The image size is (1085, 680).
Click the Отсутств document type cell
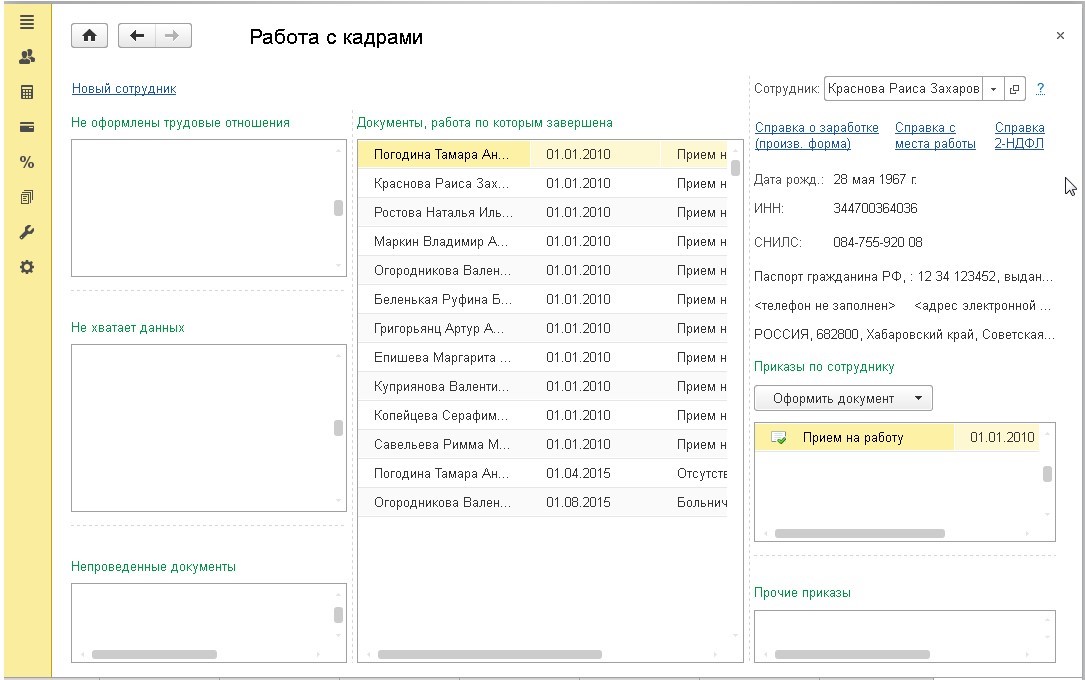(700, 475)
